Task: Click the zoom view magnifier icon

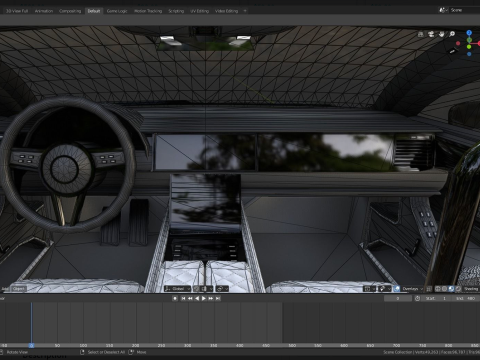Action: click(x=452, y=34)
